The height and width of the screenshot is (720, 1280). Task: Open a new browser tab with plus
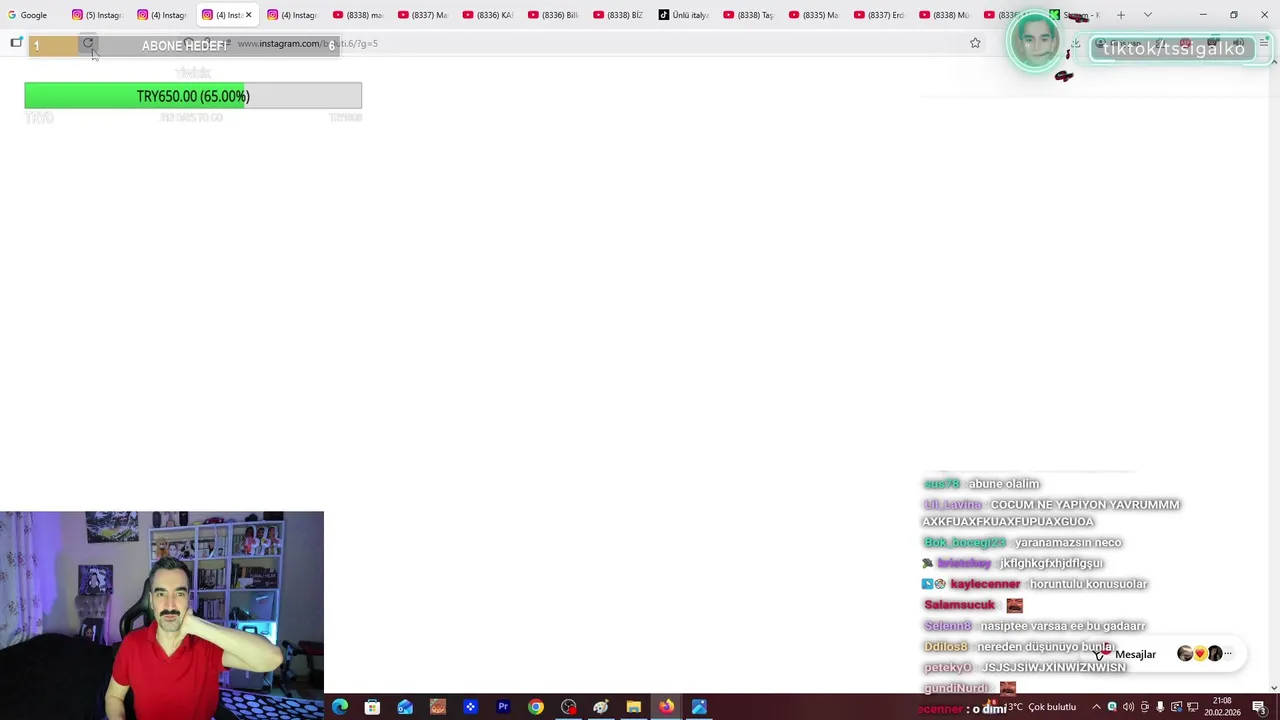[x=1121, y=15]
